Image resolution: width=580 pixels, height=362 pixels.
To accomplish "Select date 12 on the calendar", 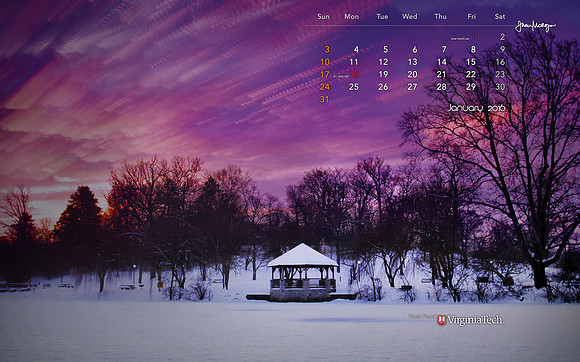I will pos(383,62).
